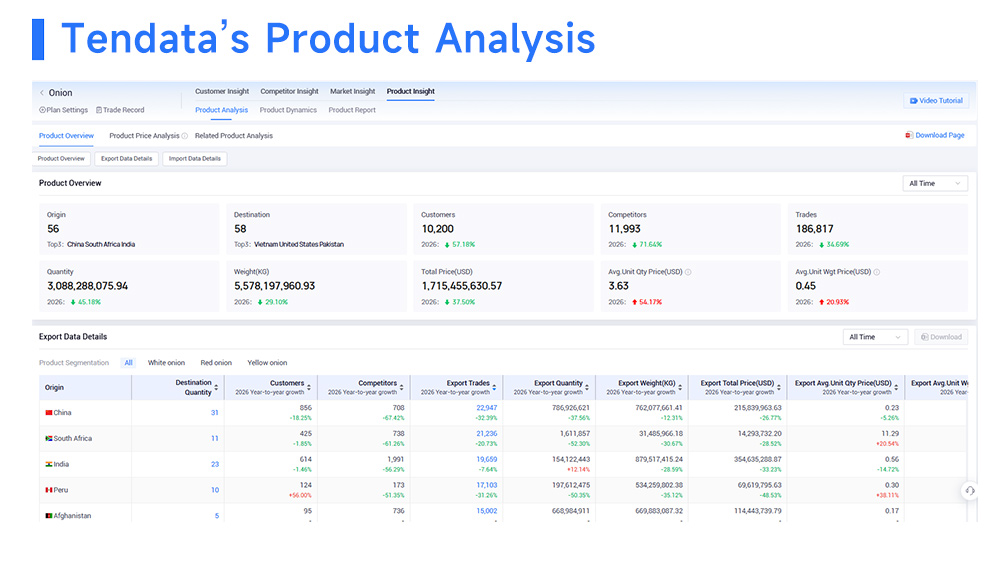Sort by Export Total Price(USD) column
The image size is (996, 567).
(x=779, y=387)
